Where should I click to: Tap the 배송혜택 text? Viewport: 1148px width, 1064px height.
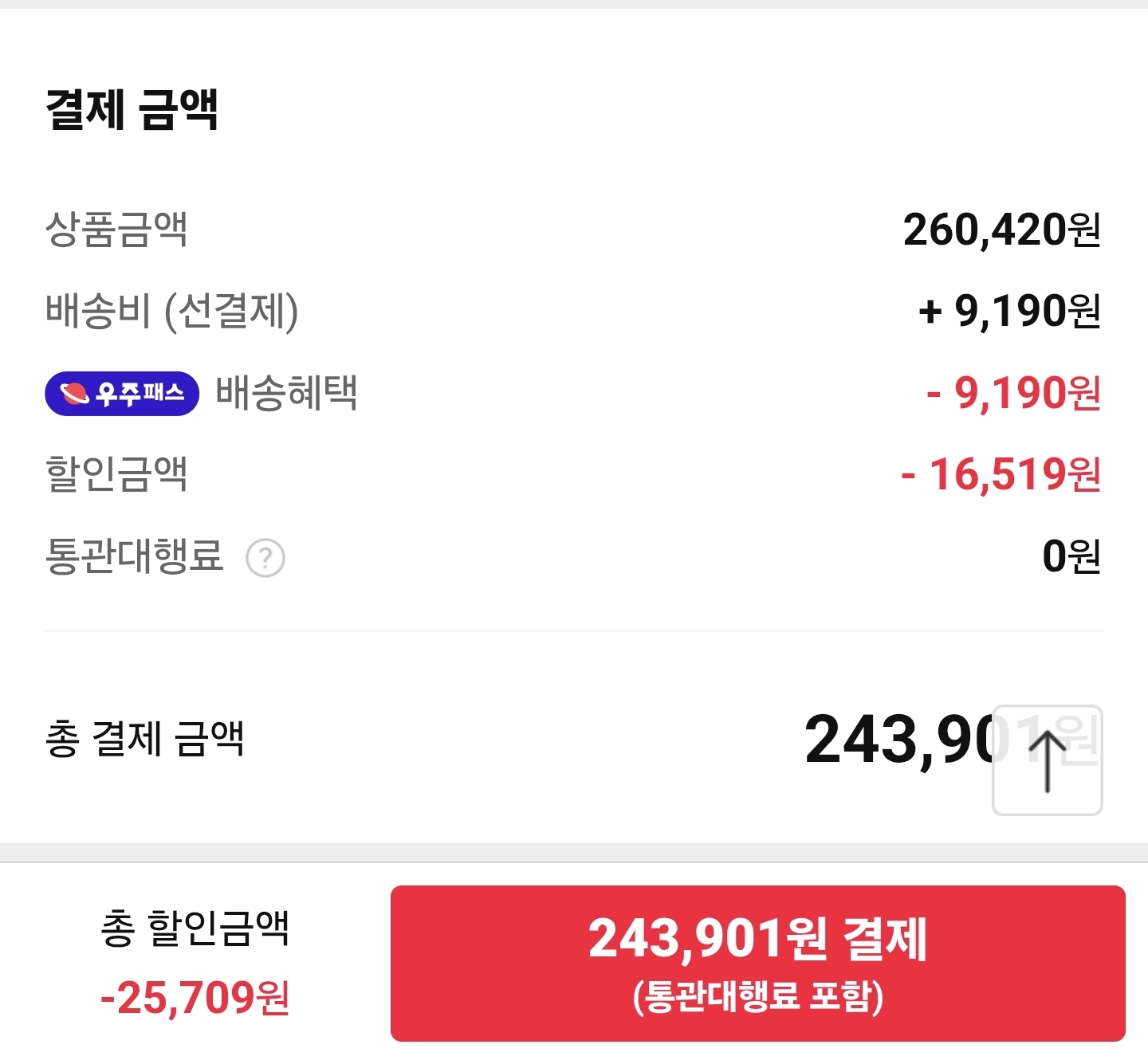point(287,393)
